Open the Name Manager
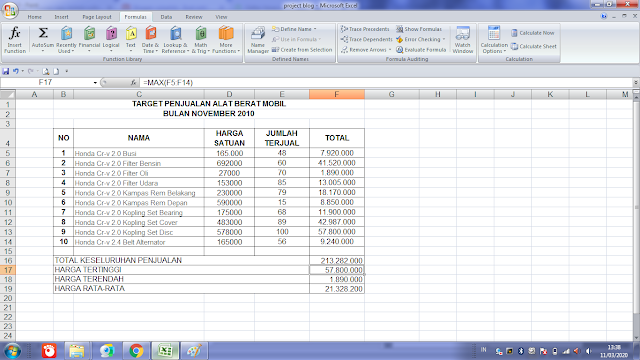Viewport: 640px width, 360px height. point(258,40)
